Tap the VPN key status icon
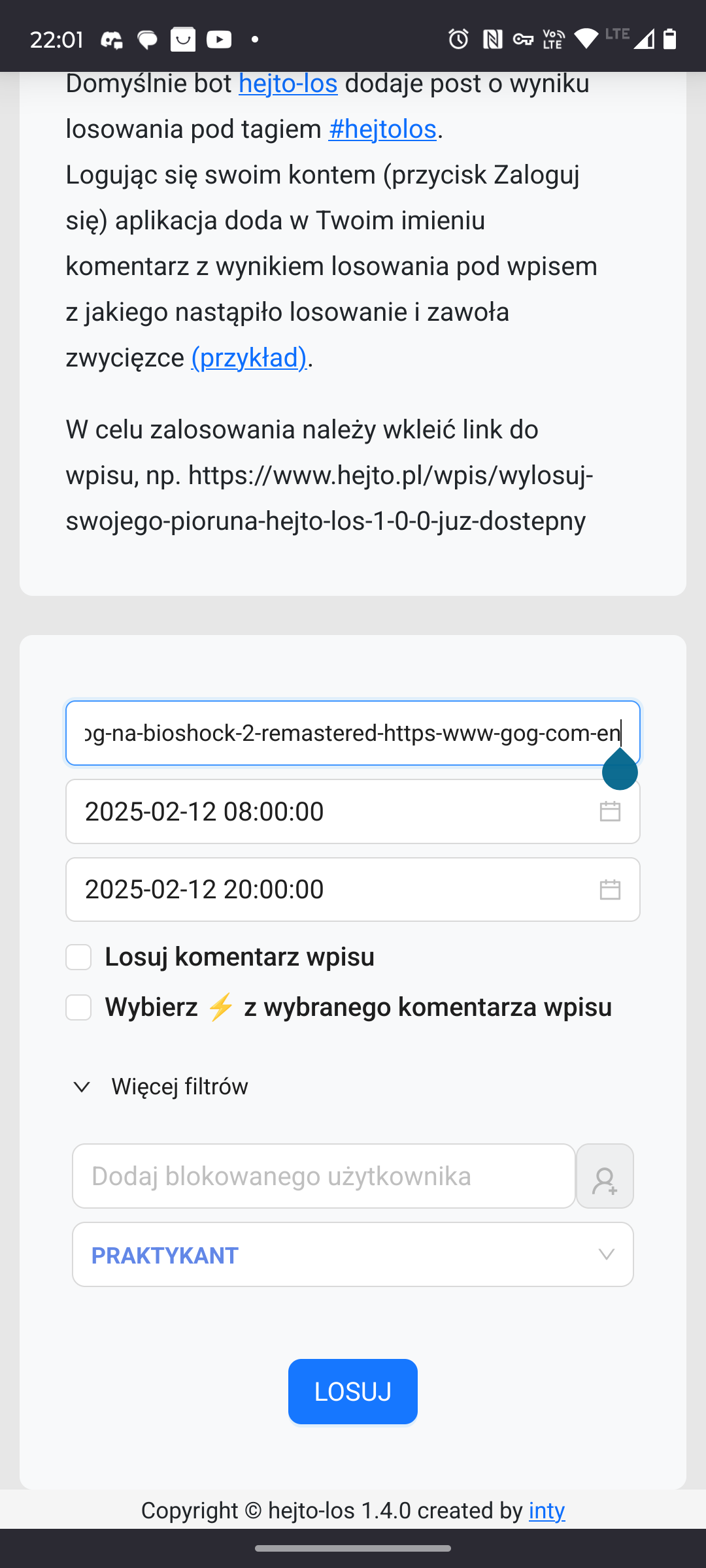706x1568 pixels. [523, 40]
